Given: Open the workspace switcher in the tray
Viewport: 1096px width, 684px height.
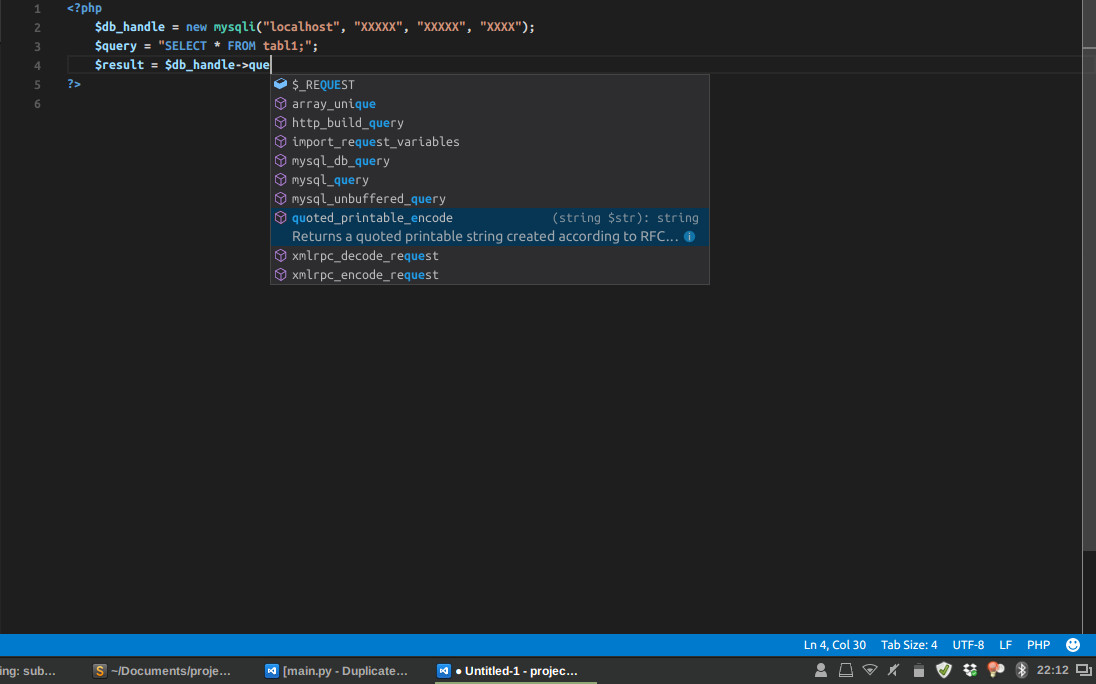Looking at the screenshot, I should point(1084,670).
